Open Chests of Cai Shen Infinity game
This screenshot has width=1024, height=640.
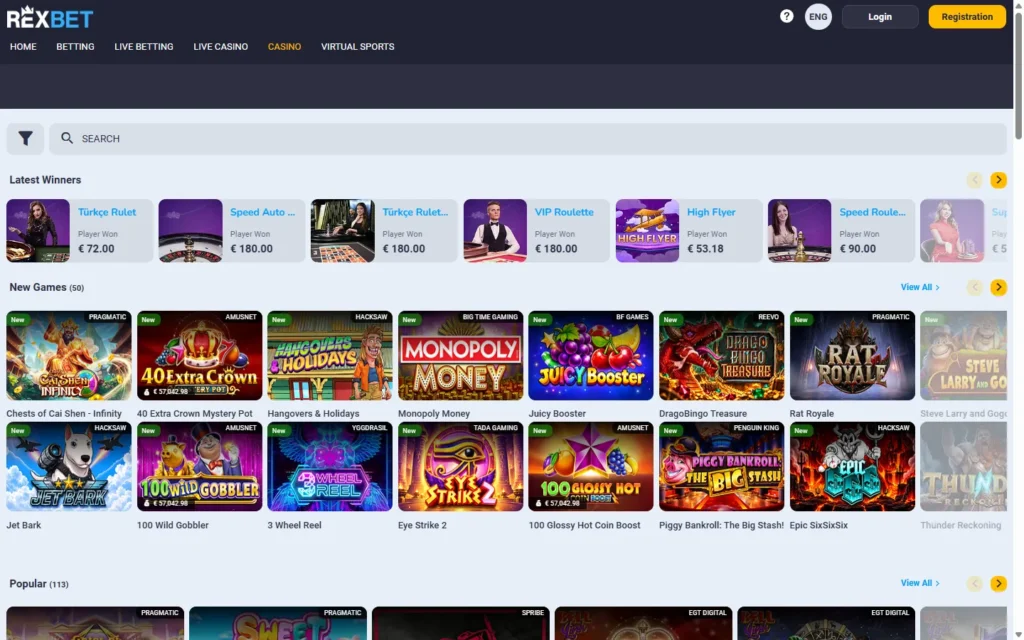(x=69, y=355)
